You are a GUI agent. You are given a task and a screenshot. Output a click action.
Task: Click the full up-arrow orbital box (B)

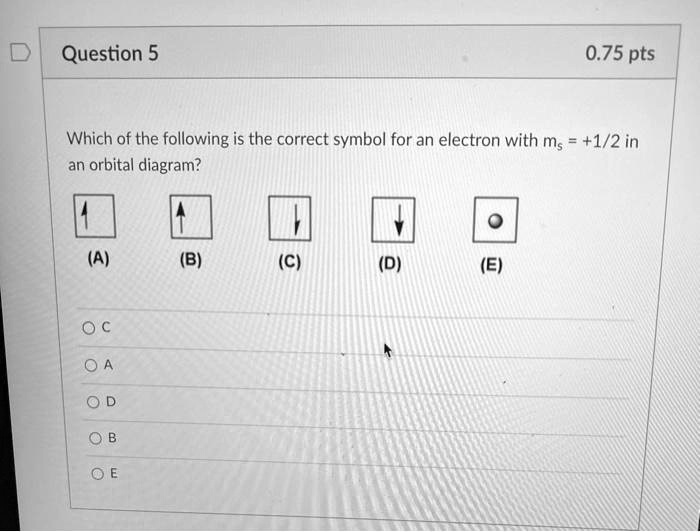[191, 217]
